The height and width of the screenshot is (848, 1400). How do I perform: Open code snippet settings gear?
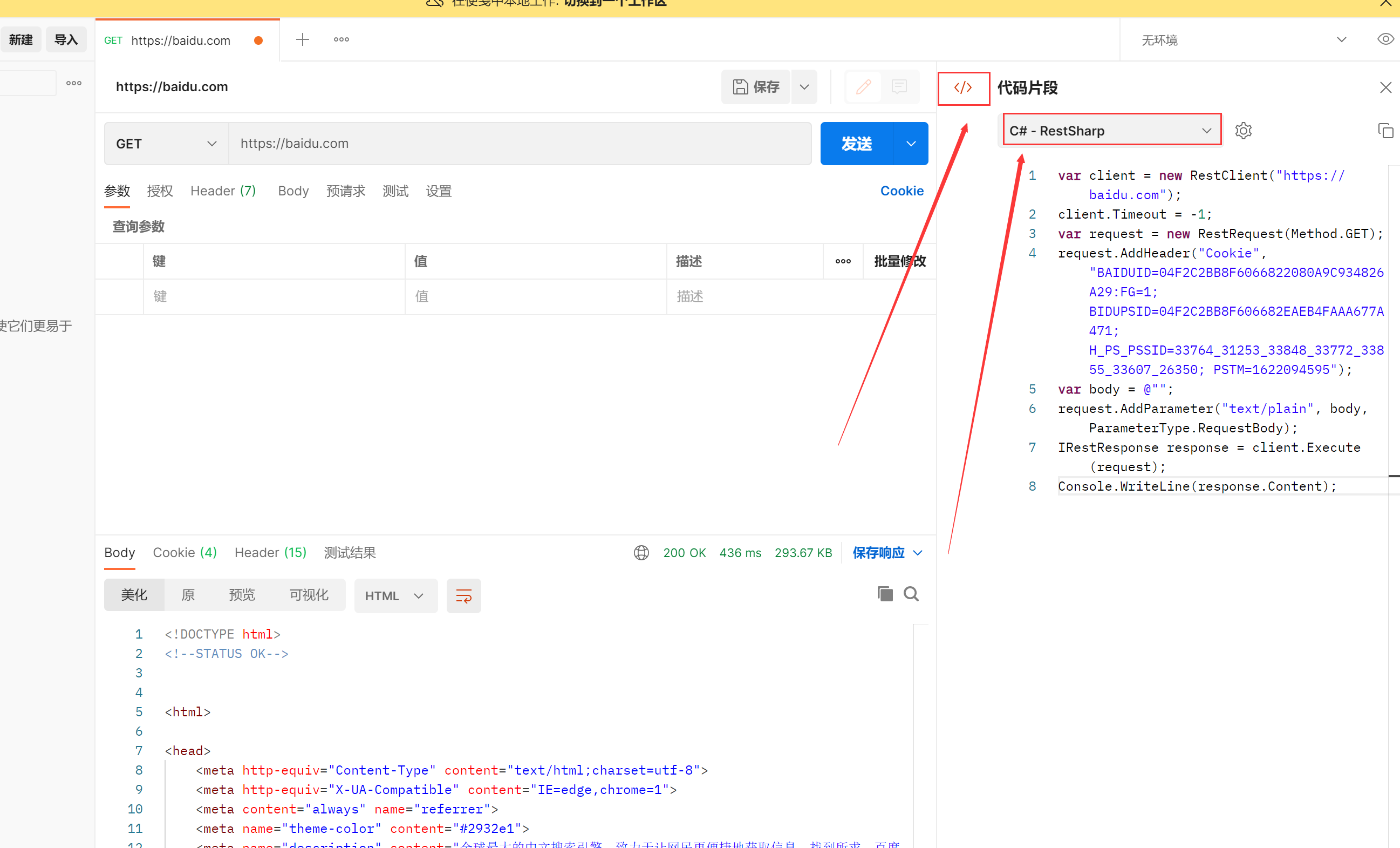coord(1242,130)
